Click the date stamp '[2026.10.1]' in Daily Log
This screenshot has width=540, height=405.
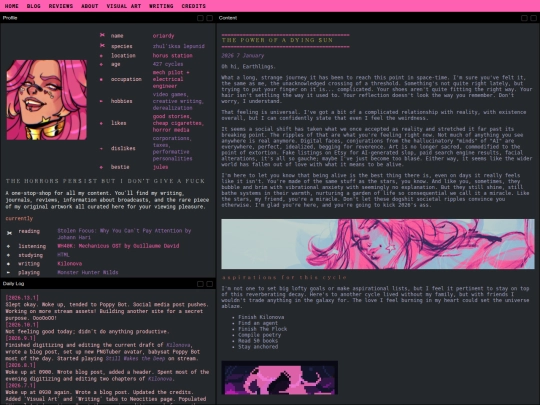(x=22, y=325)
